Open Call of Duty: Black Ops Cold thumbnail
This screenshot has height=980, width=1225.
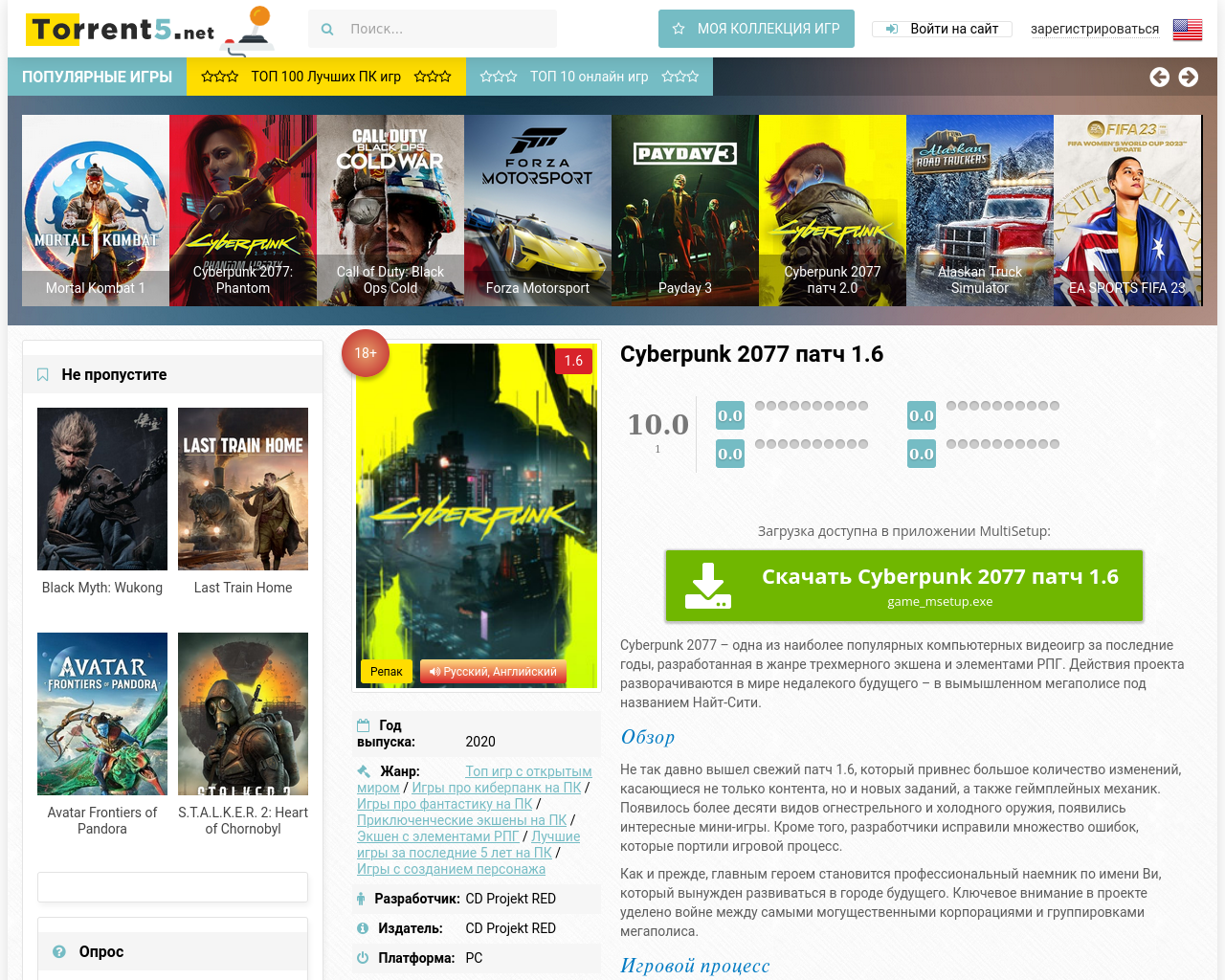tap(390, 211)
